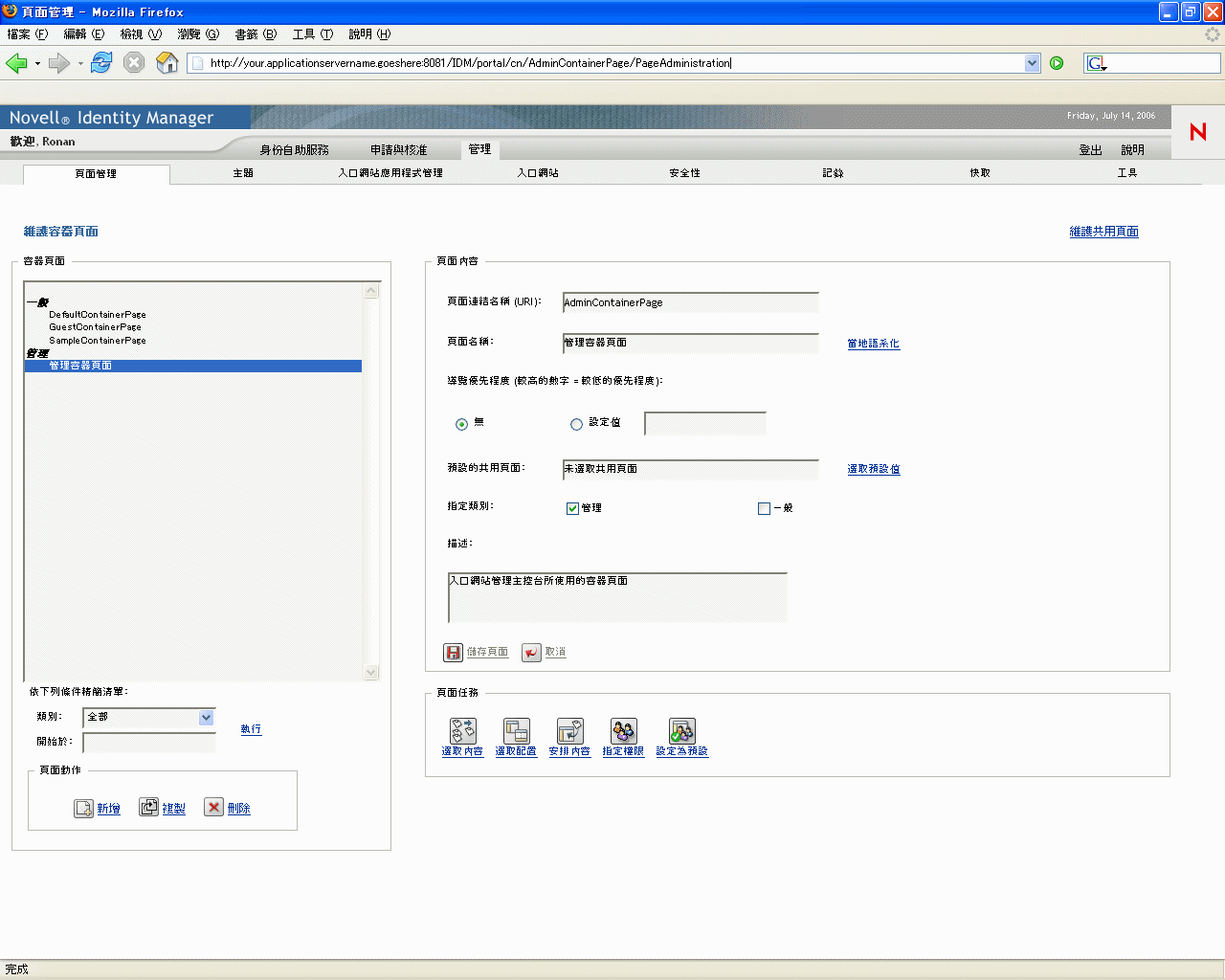Click the browser Forward arrow icon
The image size is (1225, 980).
58,63
